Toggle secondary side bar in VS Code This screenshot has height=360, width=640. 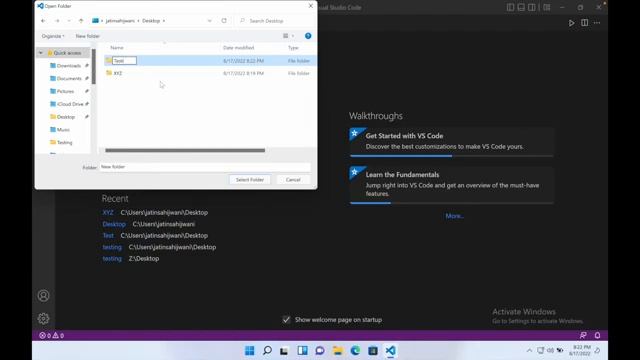pyautogui.click(x=532, y=7)
